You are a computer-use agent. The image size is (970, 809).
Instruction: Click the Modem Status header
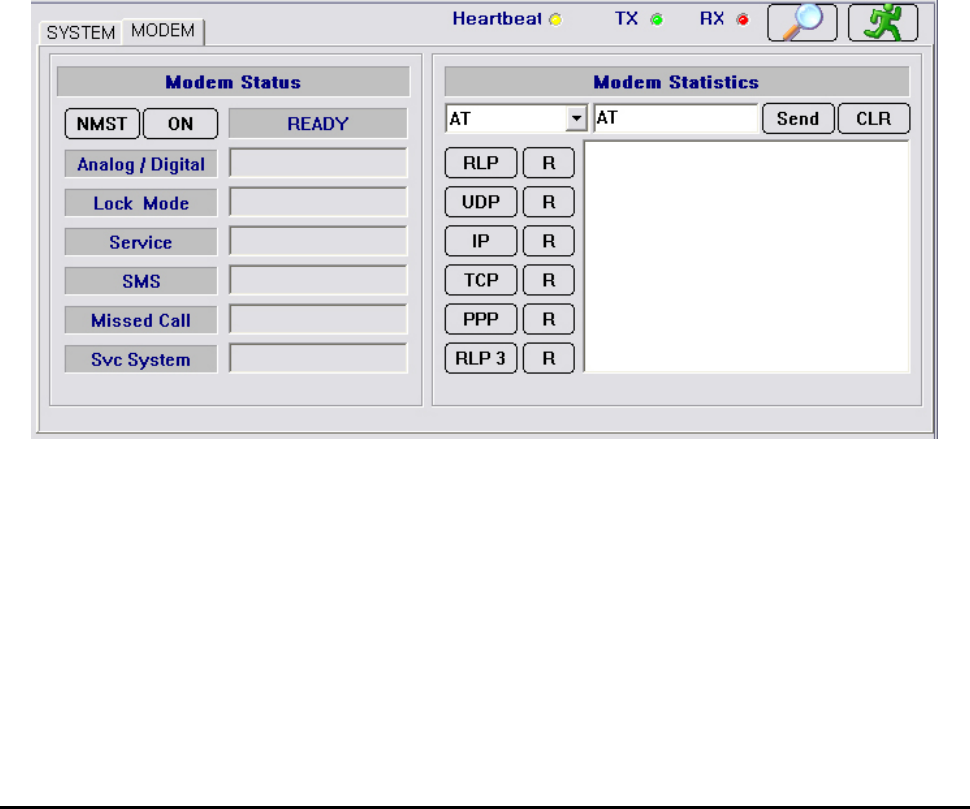(x=233, y=82)
